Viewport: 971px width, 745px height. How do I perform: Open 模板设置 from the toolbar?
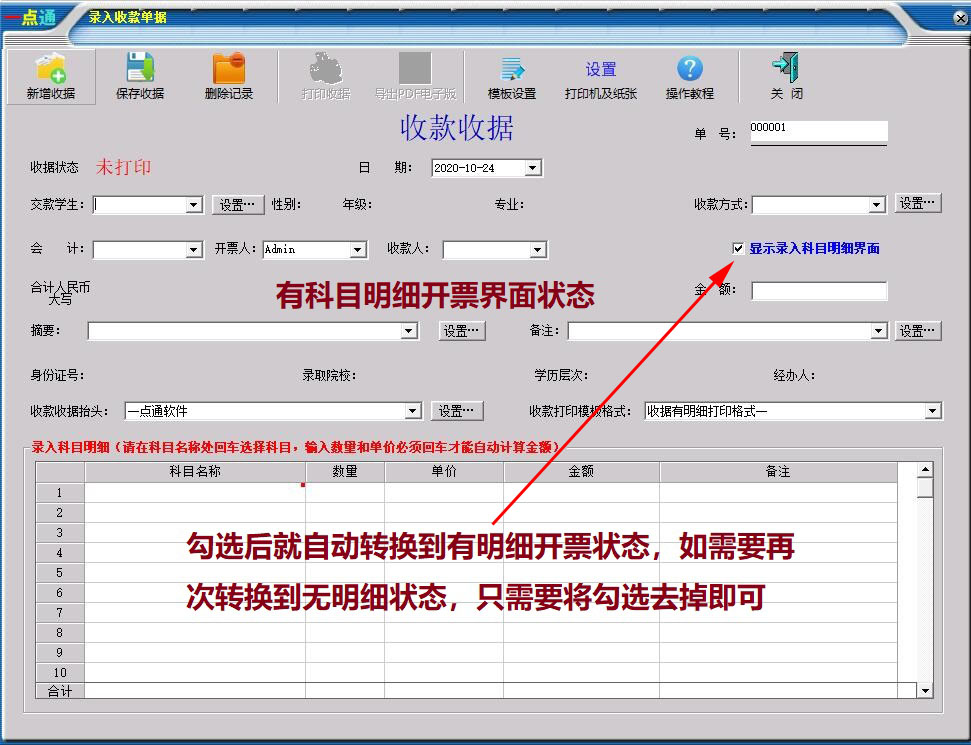click(512, 77)
